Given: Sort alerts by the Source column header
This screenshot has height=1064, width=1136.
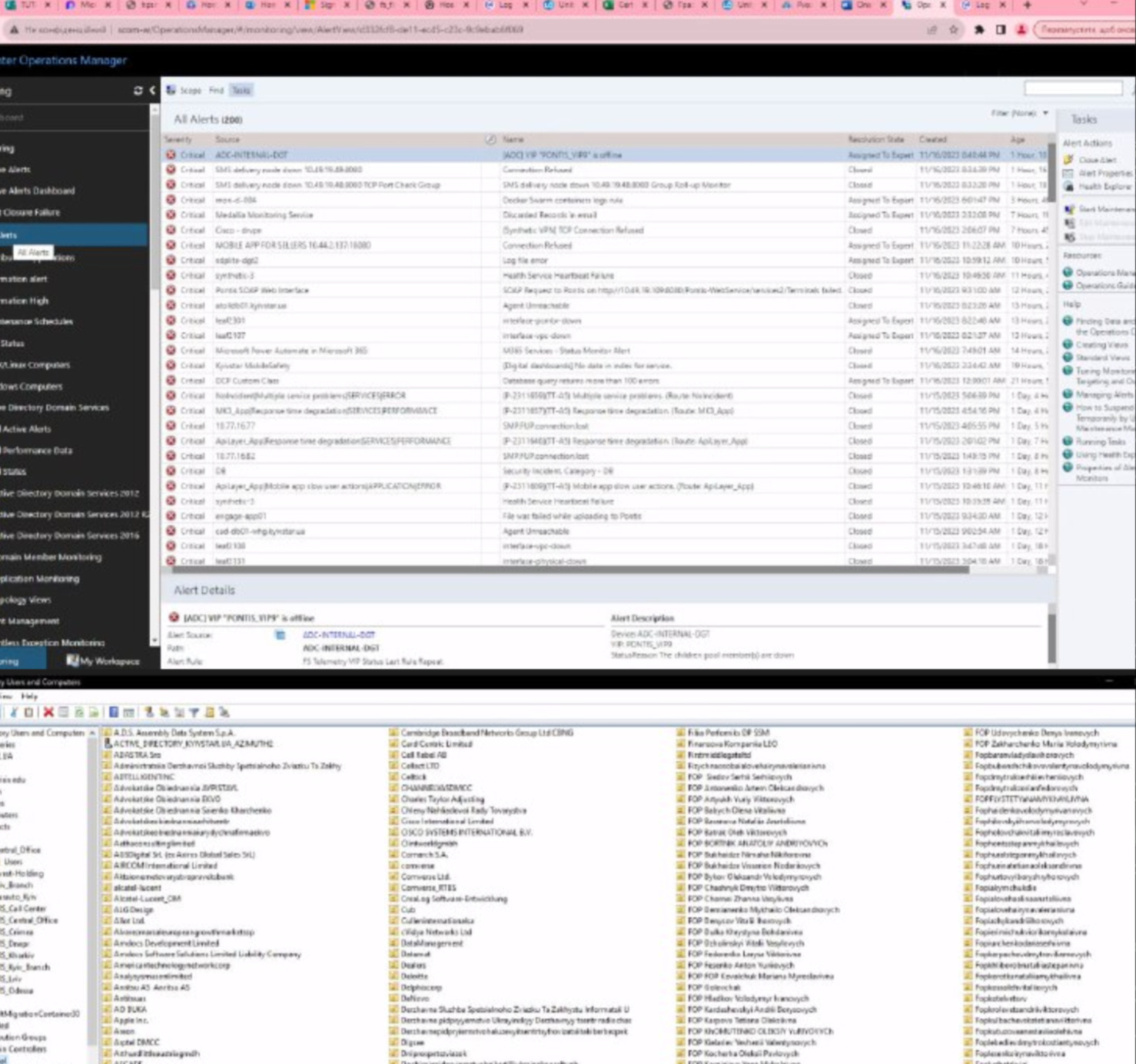Looking at the screenshot, I should click(x=228, y=140).
